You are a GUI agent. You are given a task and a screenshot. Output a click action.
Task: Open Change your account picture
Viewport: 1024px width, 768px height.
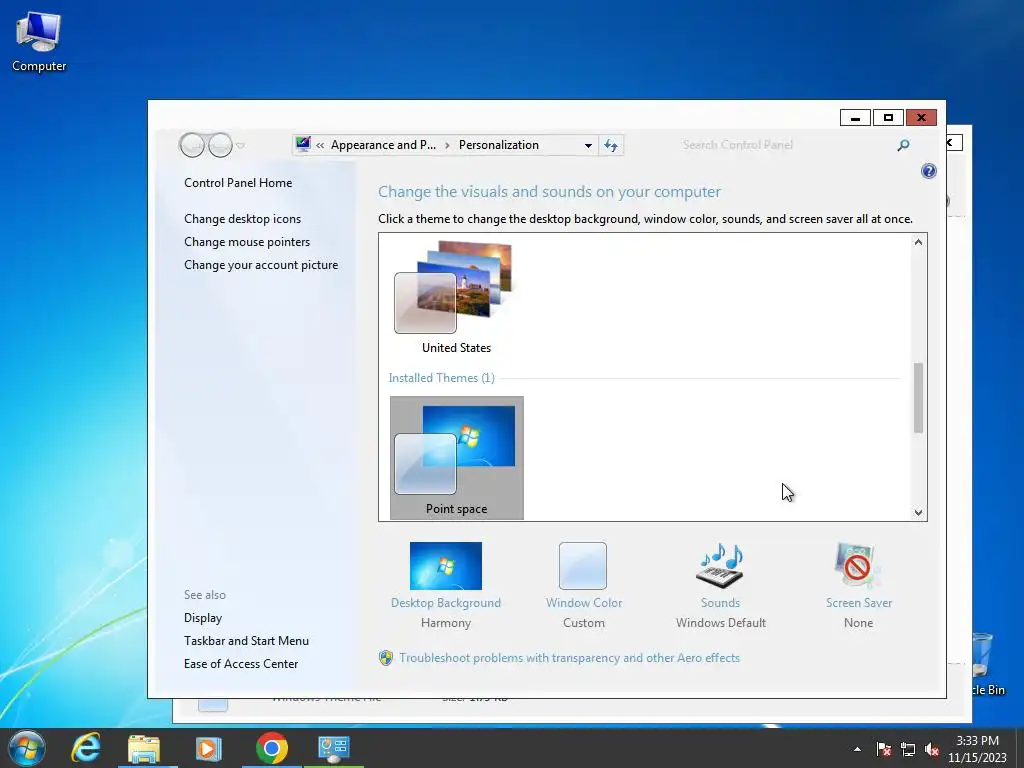coord(261,264)
